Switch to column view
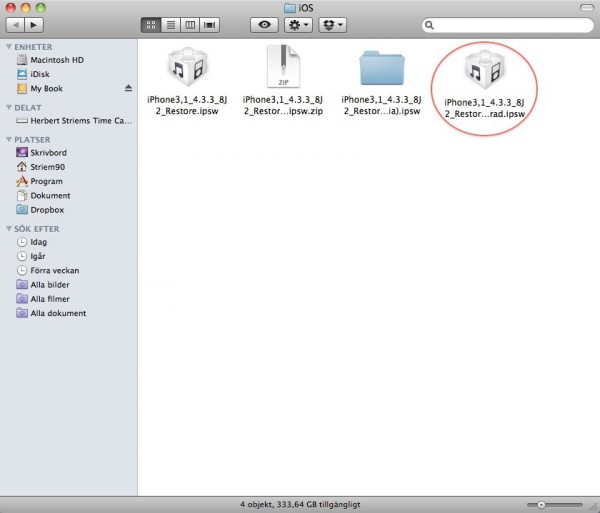The width and height of the screenshot is (600, 513). coord(190,25)
